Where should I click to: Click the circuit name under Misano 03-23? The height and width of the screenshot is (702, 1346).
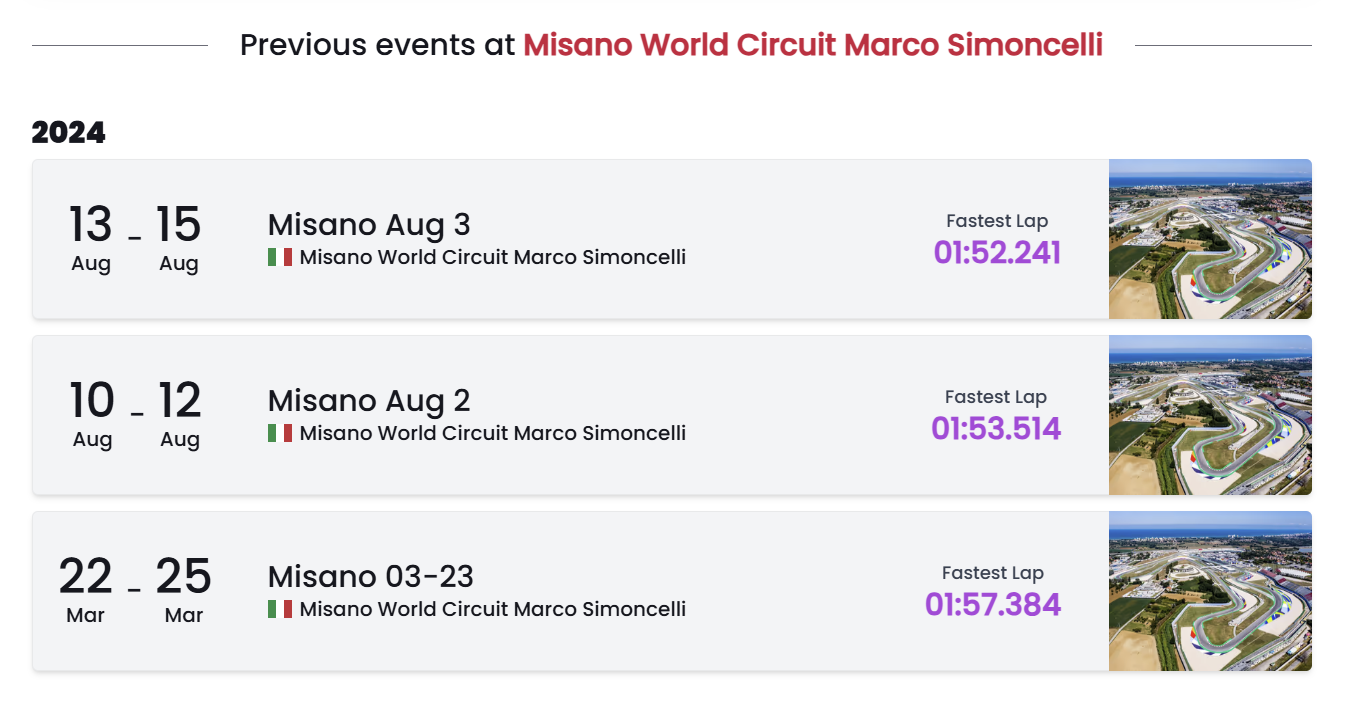[x=493, y=609]
